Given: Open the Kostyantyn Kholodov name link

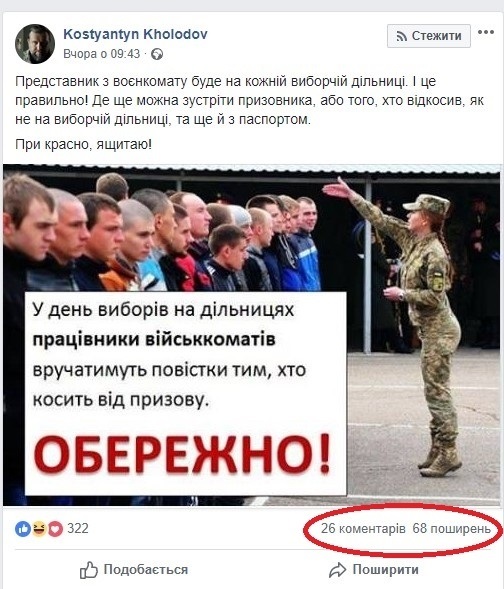Looking at the screenshot, I should click(x=135, y=34).
